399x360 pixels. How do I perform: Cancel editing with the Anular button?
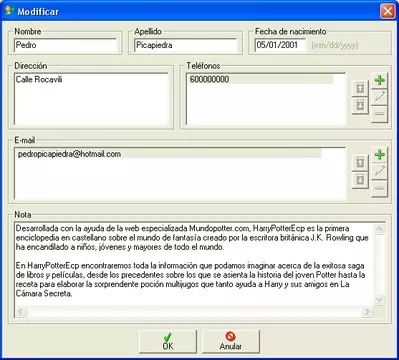point(231,341)
